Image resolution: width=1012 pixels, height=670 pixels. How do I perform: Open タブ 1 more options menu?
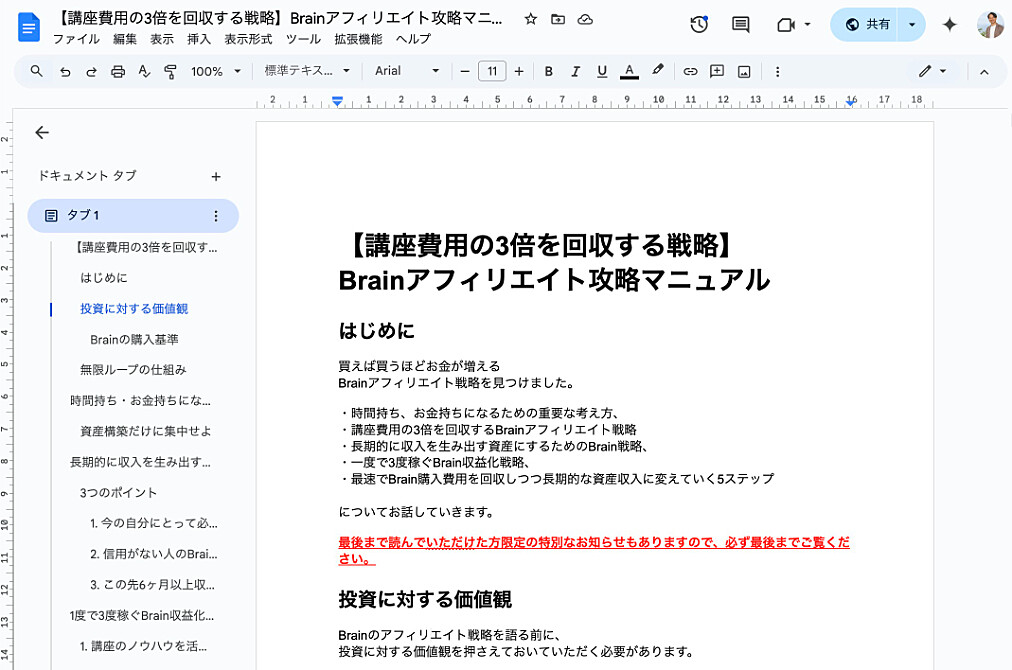click(x=216, y=216)
